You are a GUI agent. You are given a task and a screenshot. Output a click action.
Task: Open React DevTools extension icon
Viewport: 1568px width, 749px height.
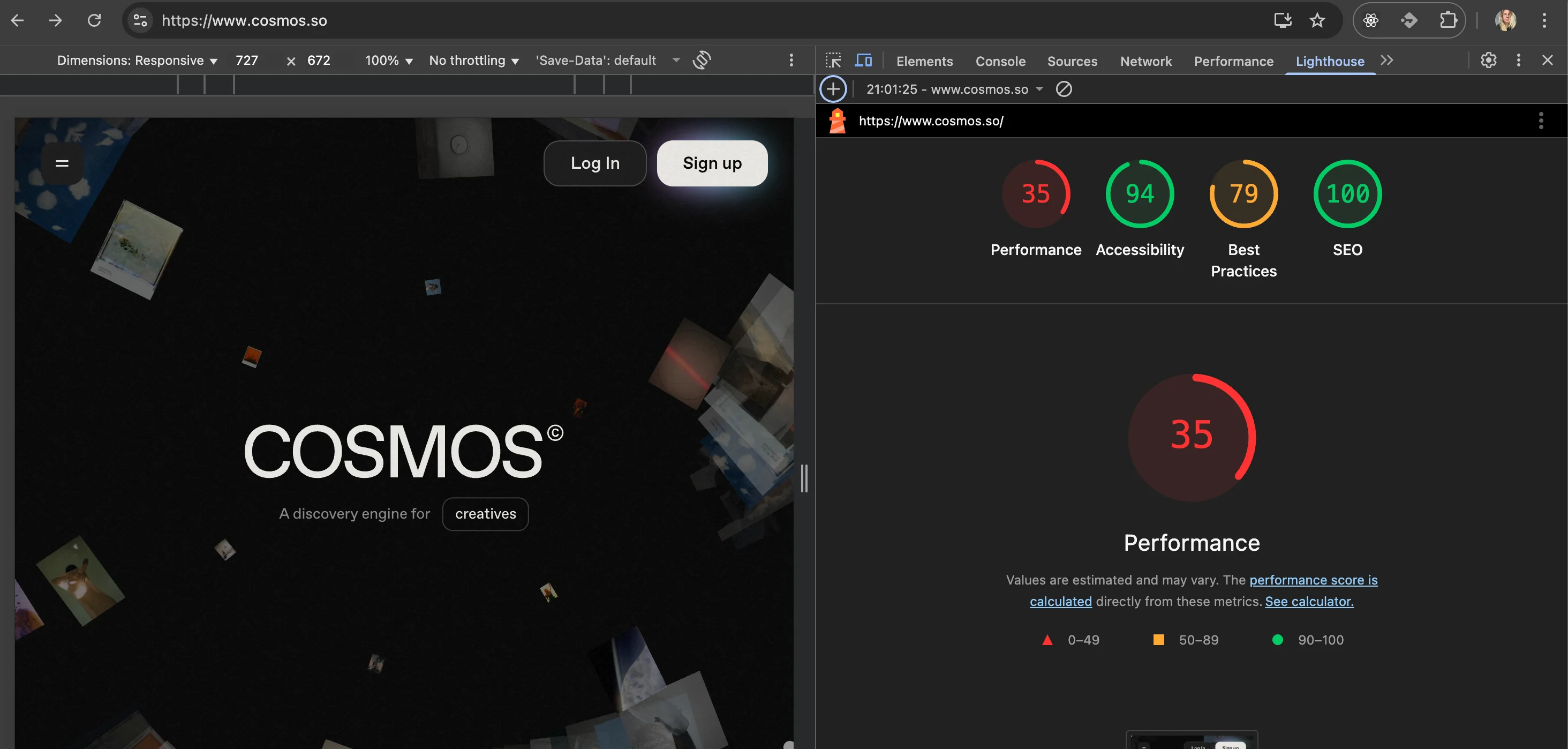[x=1371, y=21]
